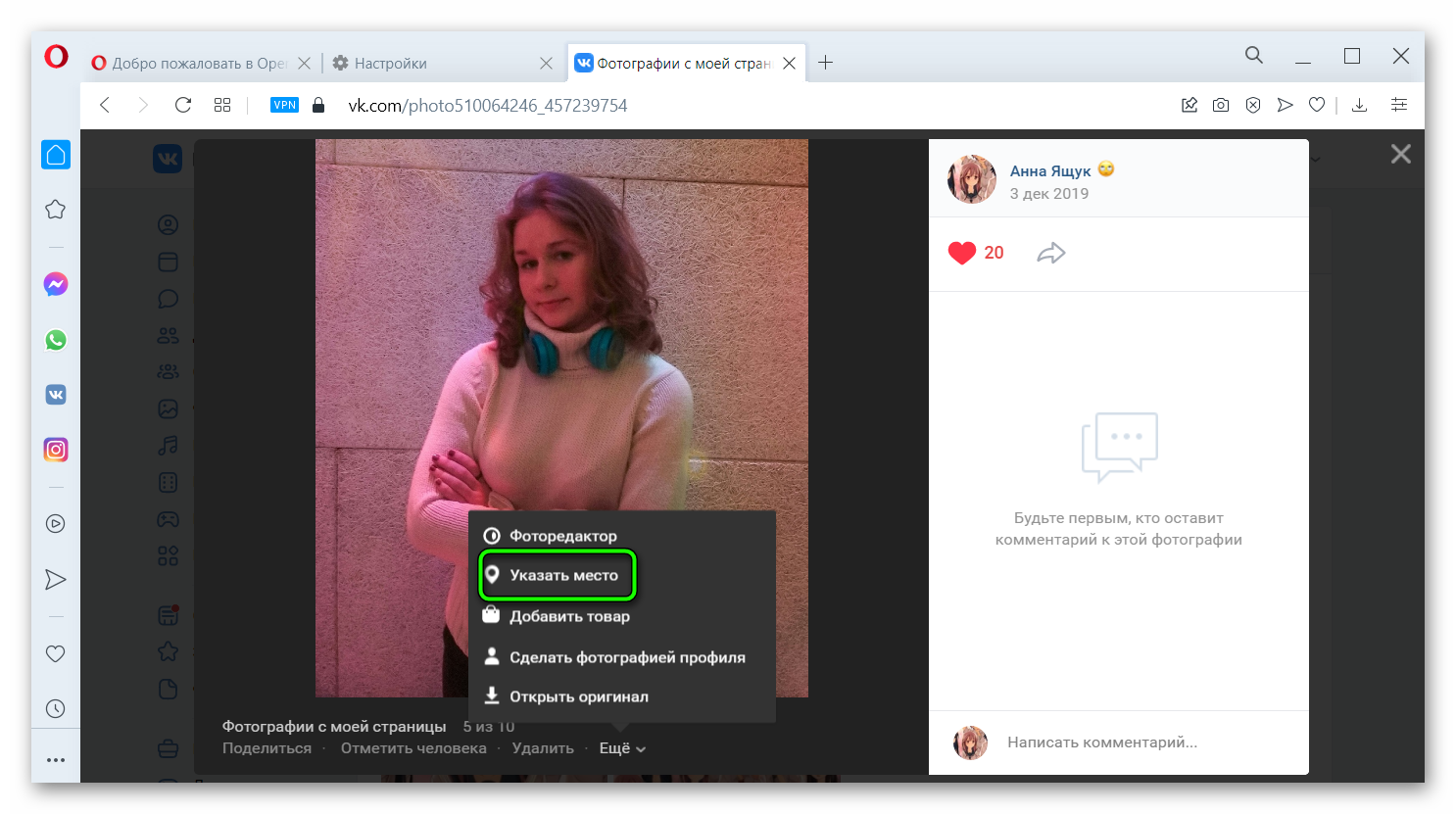The height and width of the screenshot is (814, 1456).
Task: Click the VK icon in Opera sidebar
Action: (x=56, y=395)
